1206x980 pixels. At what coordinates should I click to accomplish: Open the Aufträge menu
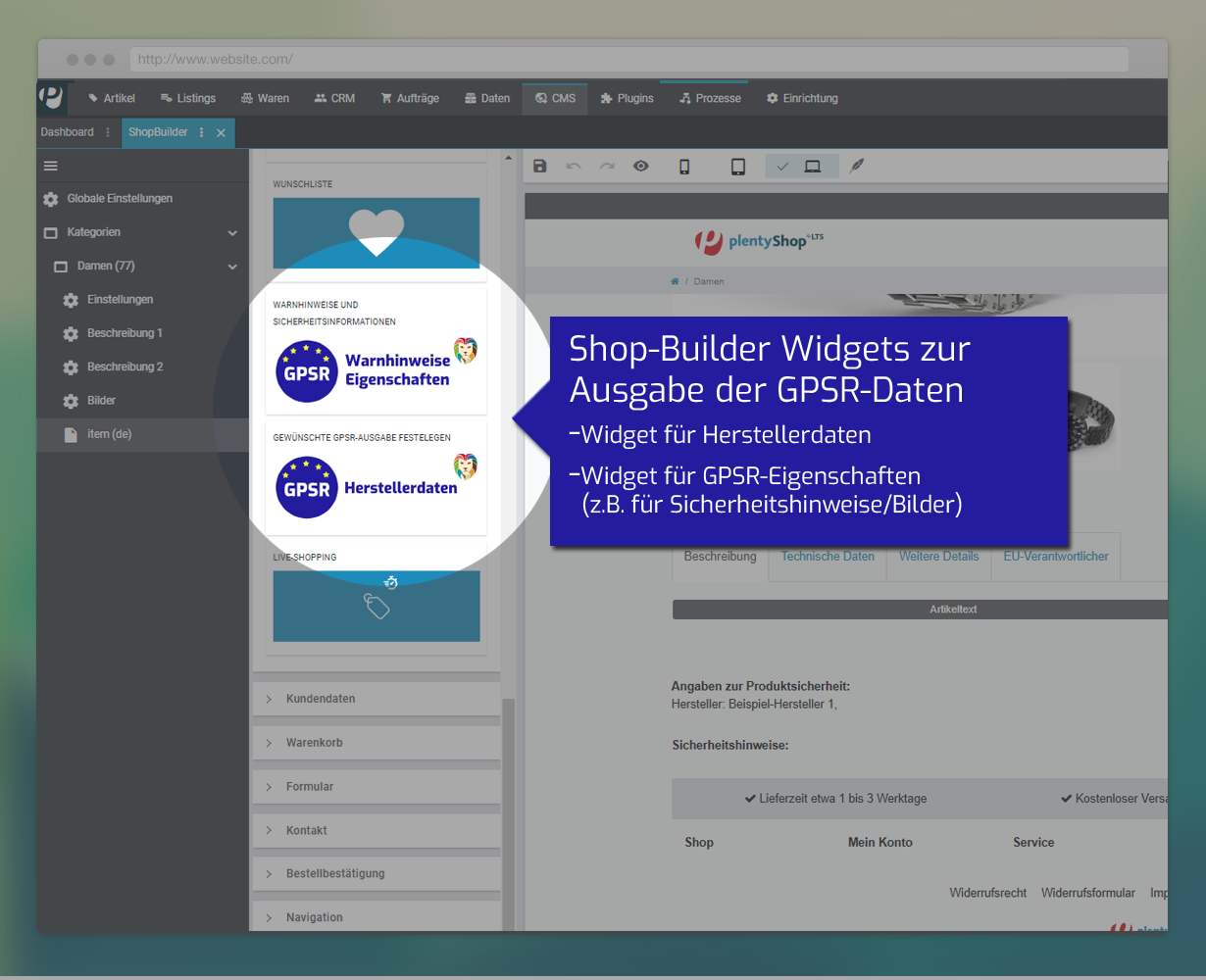coord(410,98)
